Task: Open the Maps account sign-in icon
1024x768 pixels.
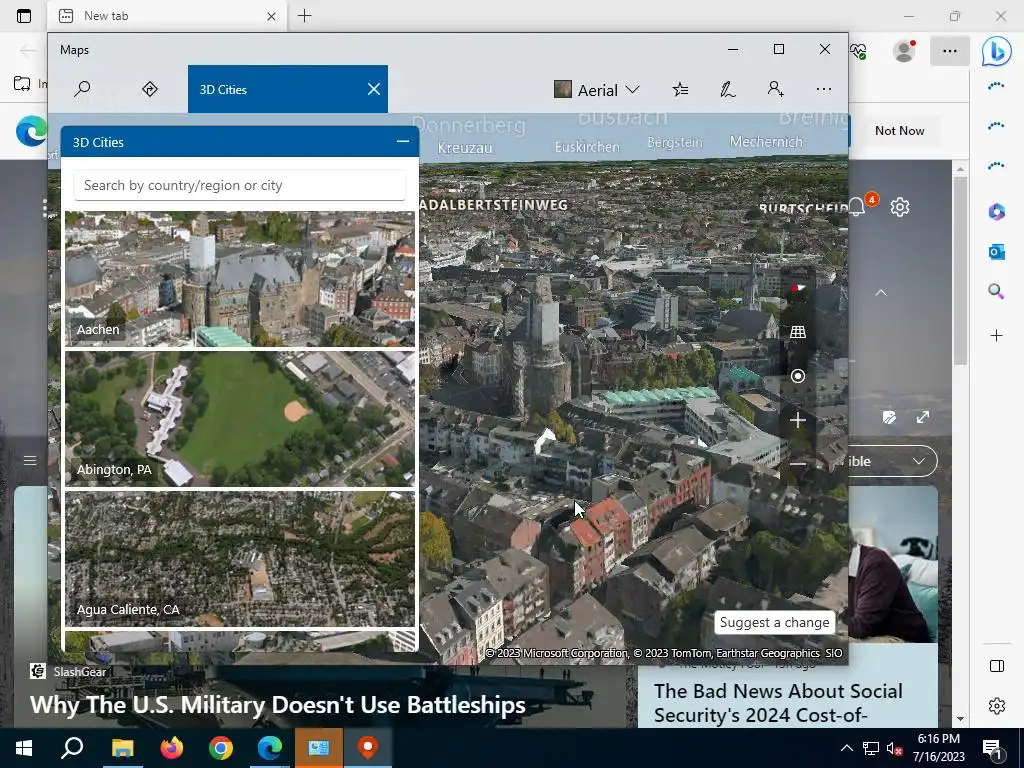Action: tap(775, 89)
